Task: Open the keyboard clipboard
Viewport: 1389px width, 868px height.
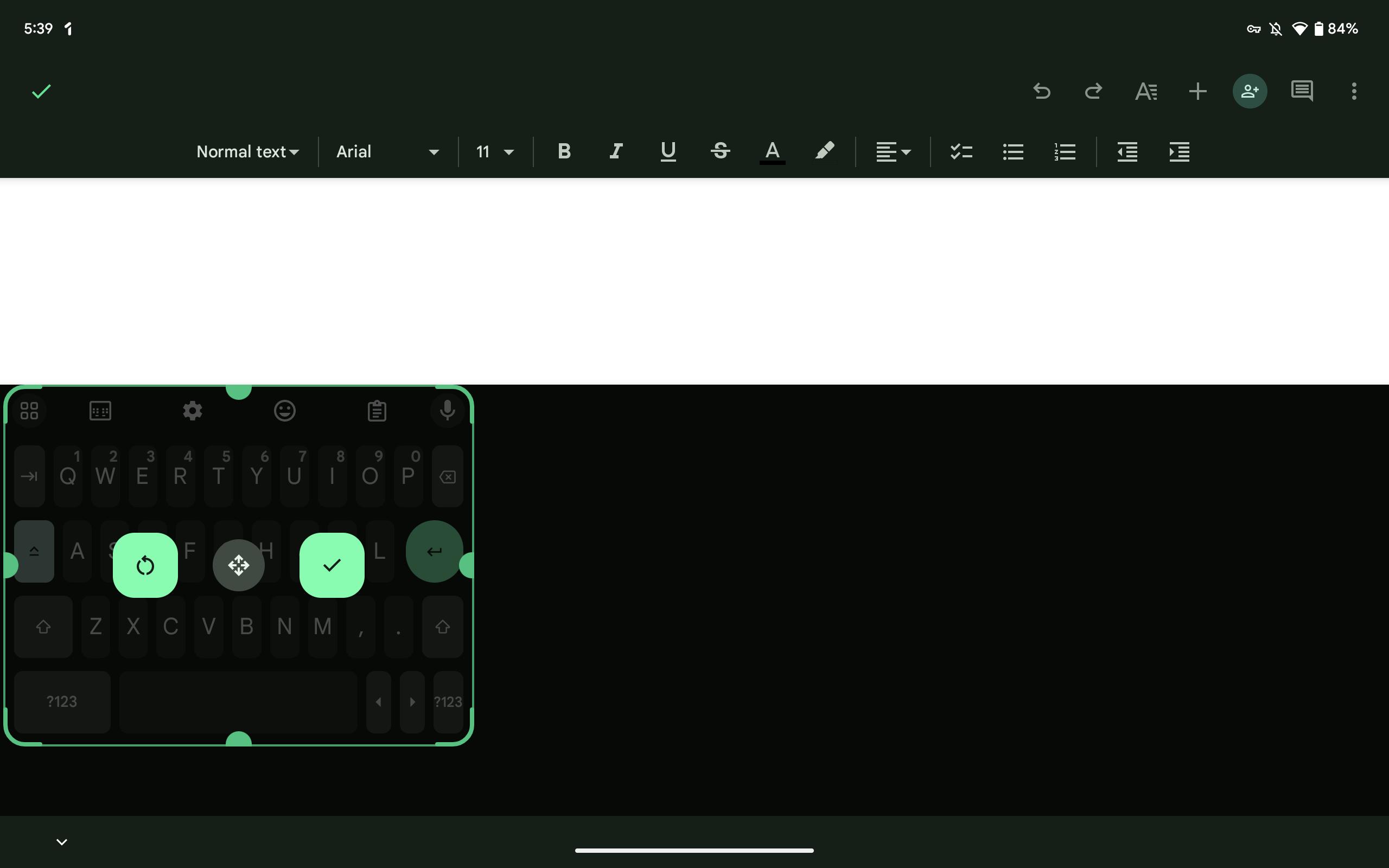Action: [x=377, y=410]
